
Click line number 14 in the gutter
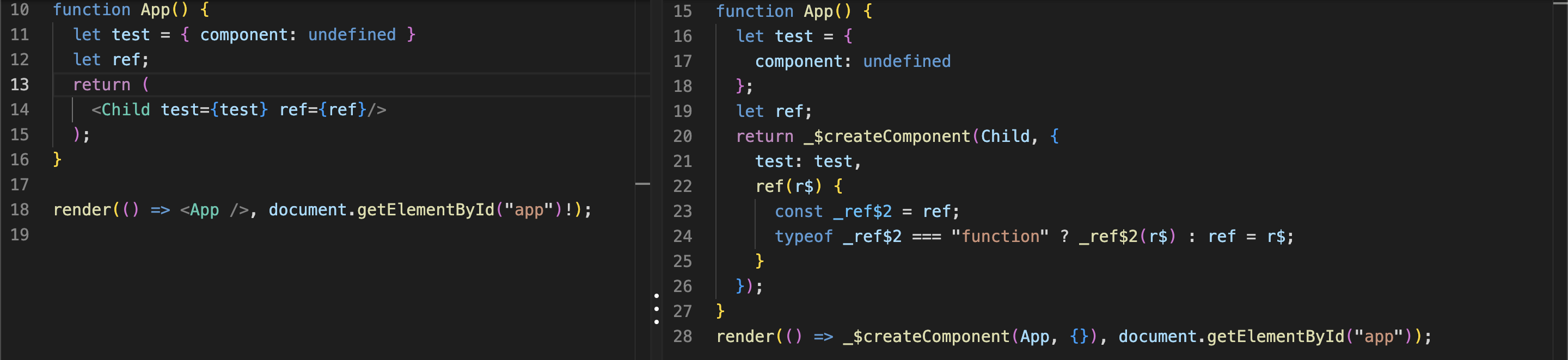(x=20, y=109)
